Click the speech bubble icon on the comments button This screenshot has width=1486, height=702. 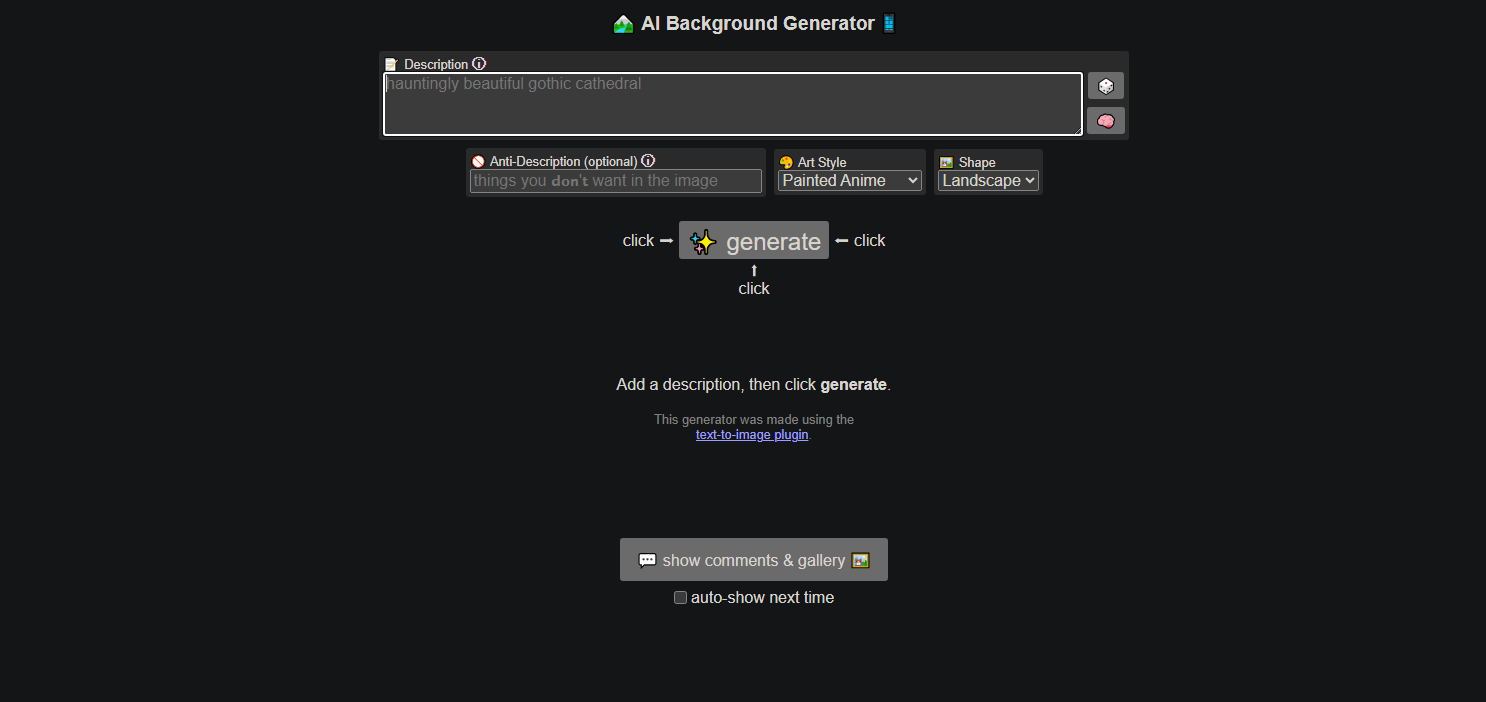646,559
